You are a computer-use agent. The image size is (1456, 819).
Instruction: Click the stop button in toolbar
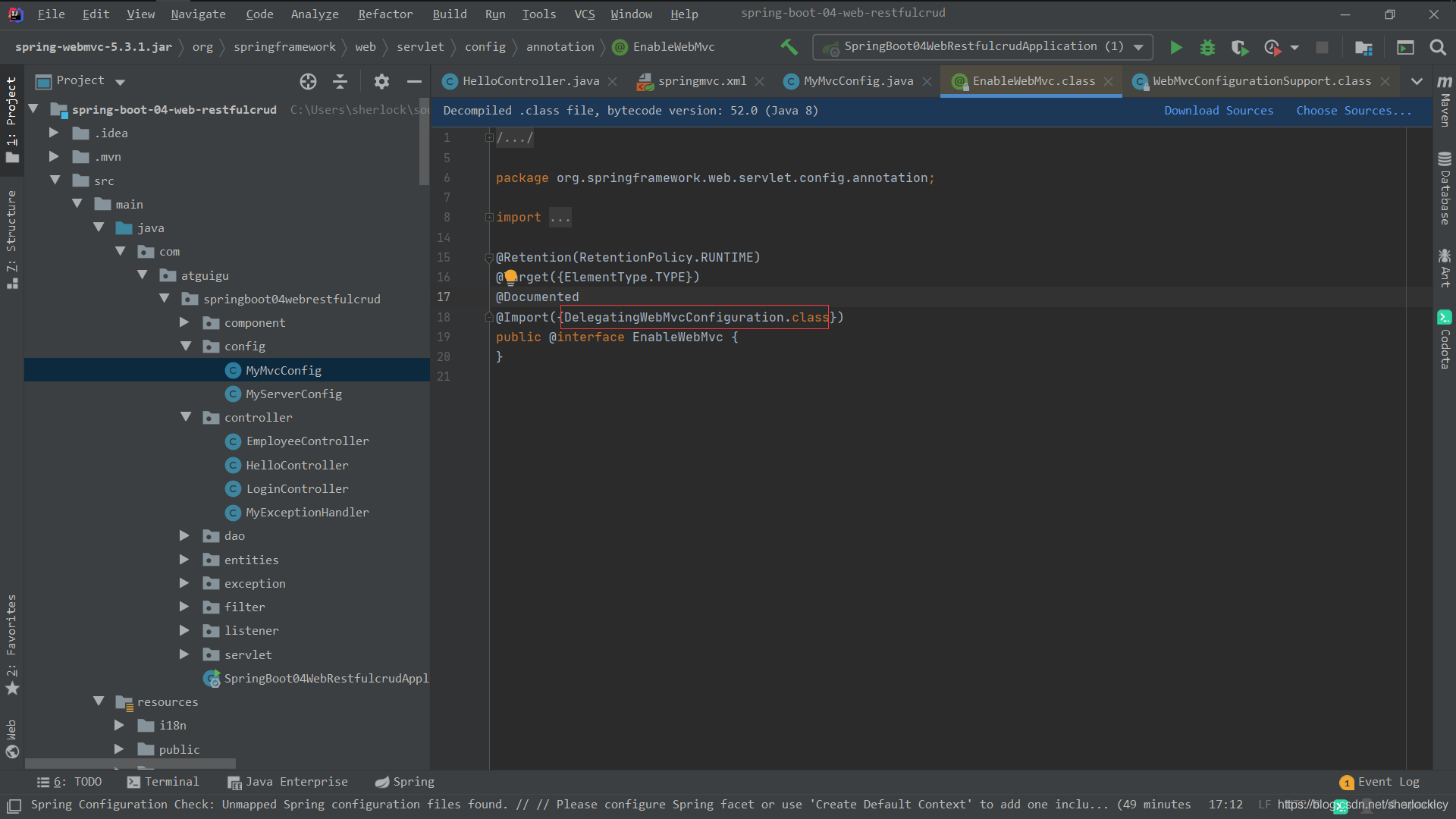(x=1322, y=47)
